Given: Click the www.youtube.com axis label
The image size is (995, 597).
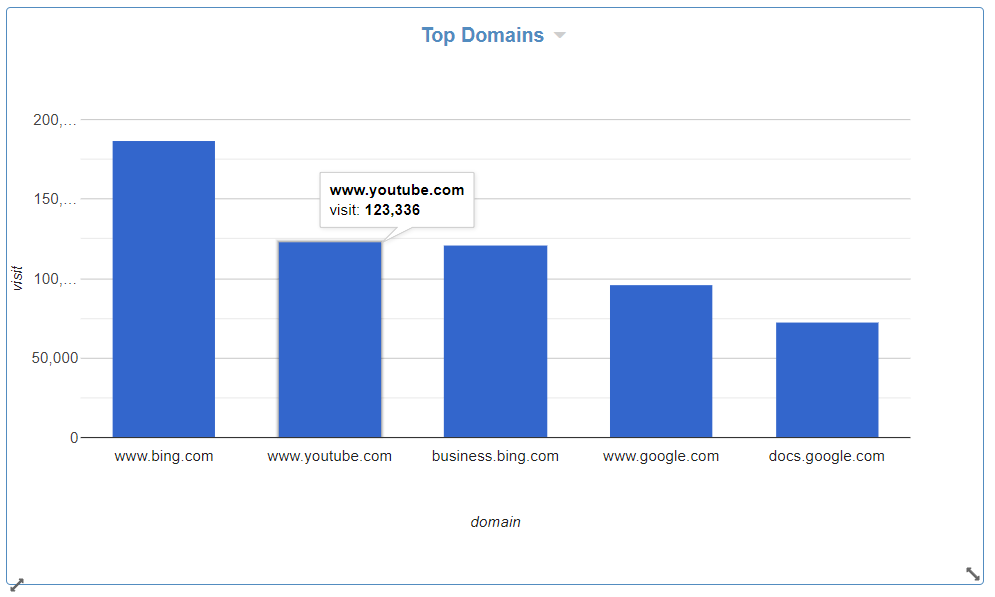Looking at the screenshot, I should click(330, 456).
